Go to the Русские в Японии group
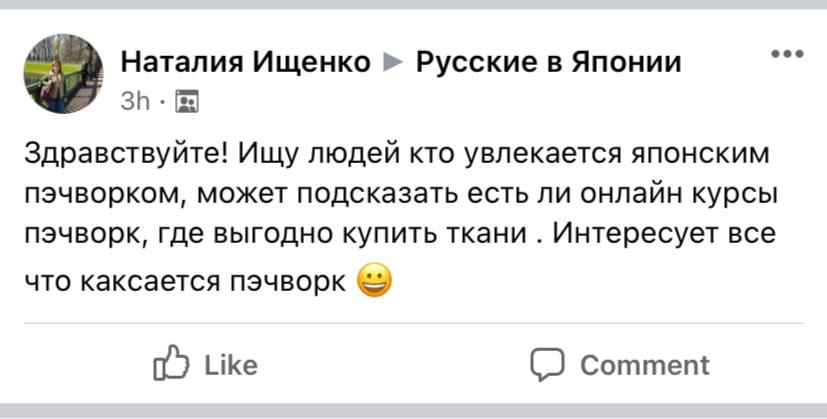This screenshot has width=827, height=419. 548,63
